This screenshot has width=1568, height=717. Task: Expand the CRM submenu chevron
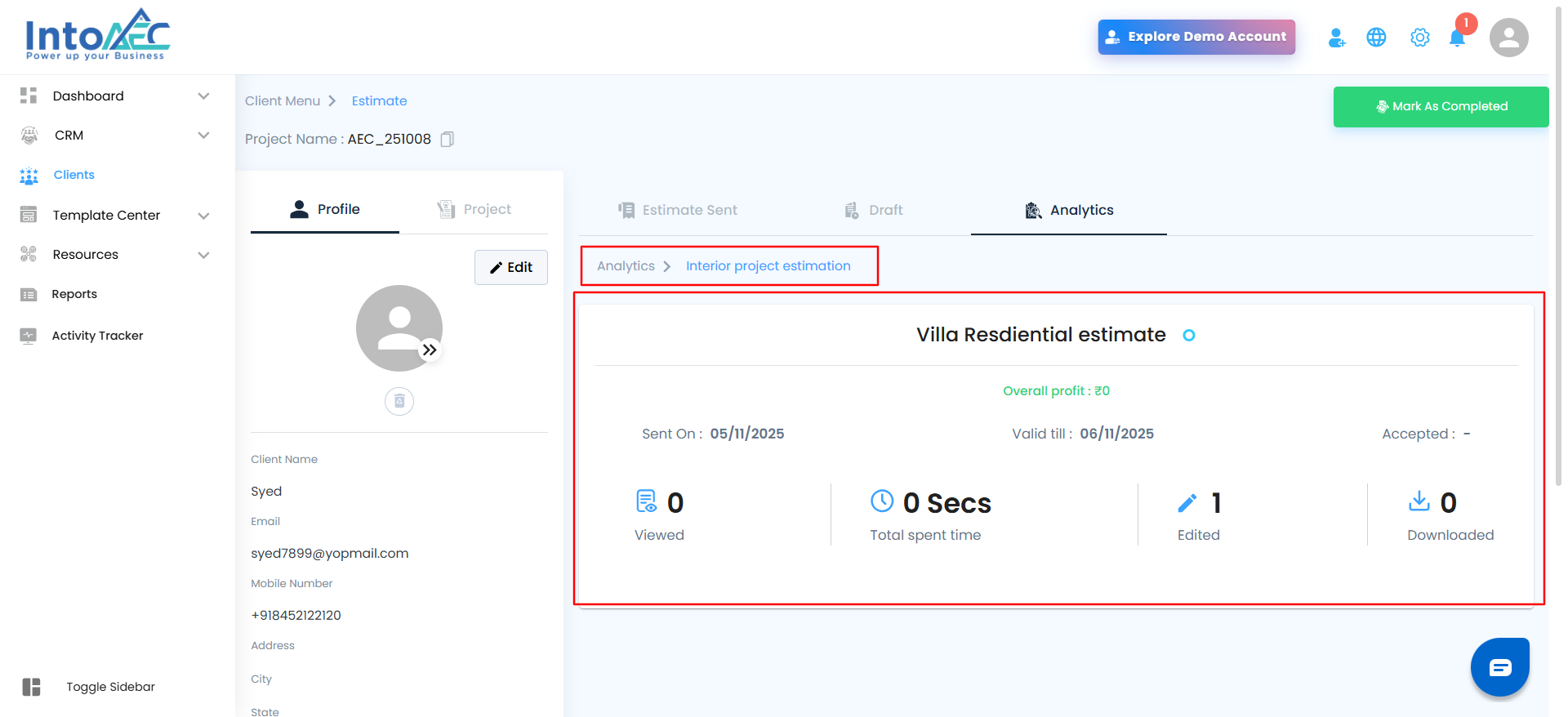click(x=203, y=136)
